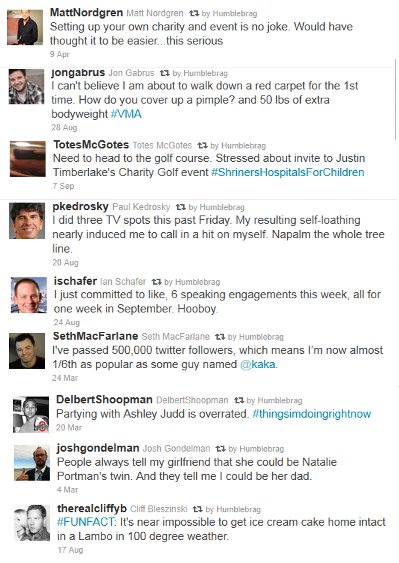Open SethMacFarlane's profile avatar
Viewport: 399px width, 563px height.
click(x=27, y=351)
